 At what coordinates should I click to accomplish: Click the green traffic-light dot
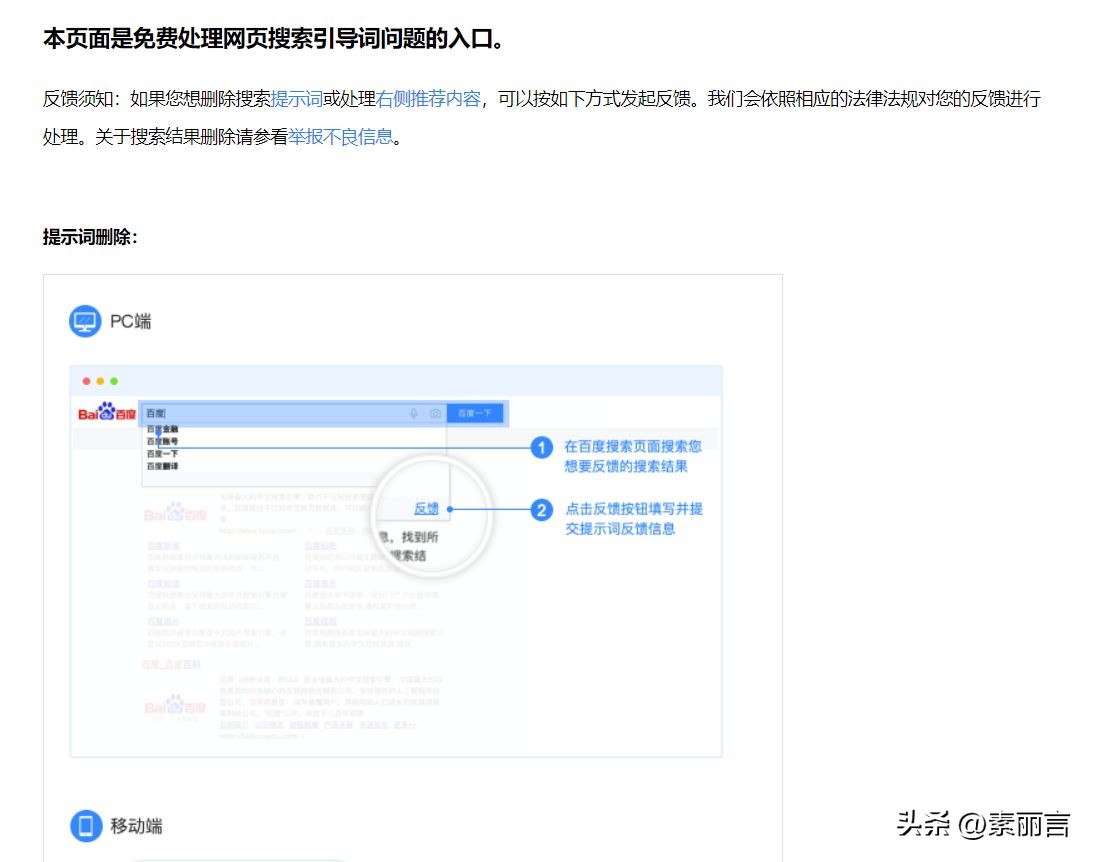click(112, 382)
